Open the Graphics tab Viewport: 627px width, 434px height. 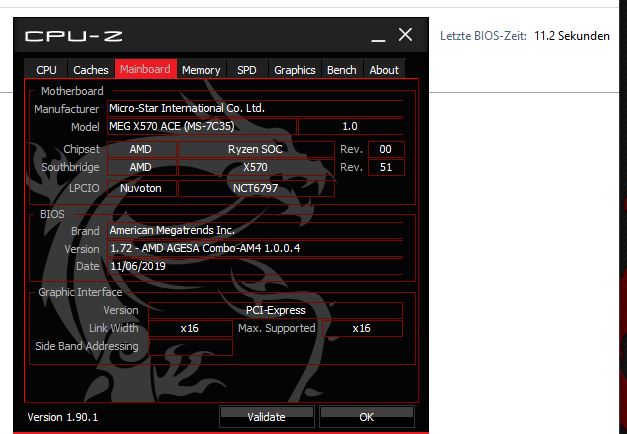pos(295,70)
